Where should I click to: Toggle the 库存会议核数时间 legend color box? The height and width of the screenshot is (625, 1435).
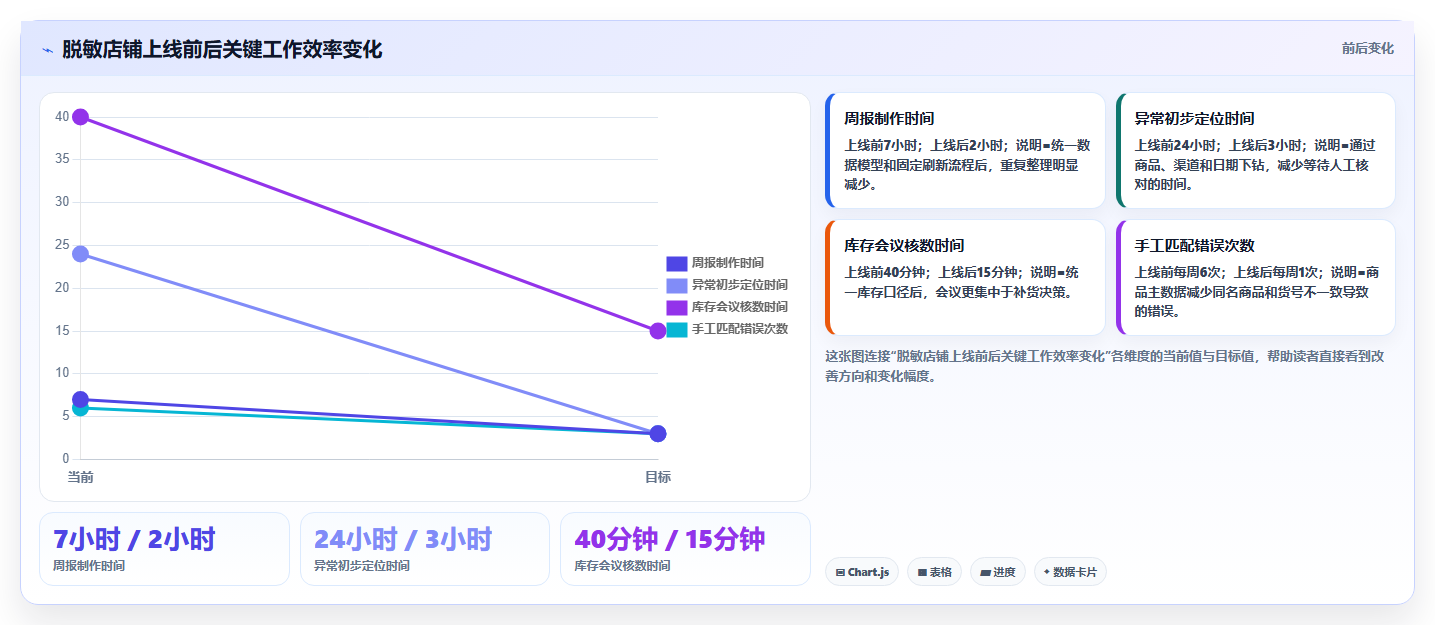[677, 307]
